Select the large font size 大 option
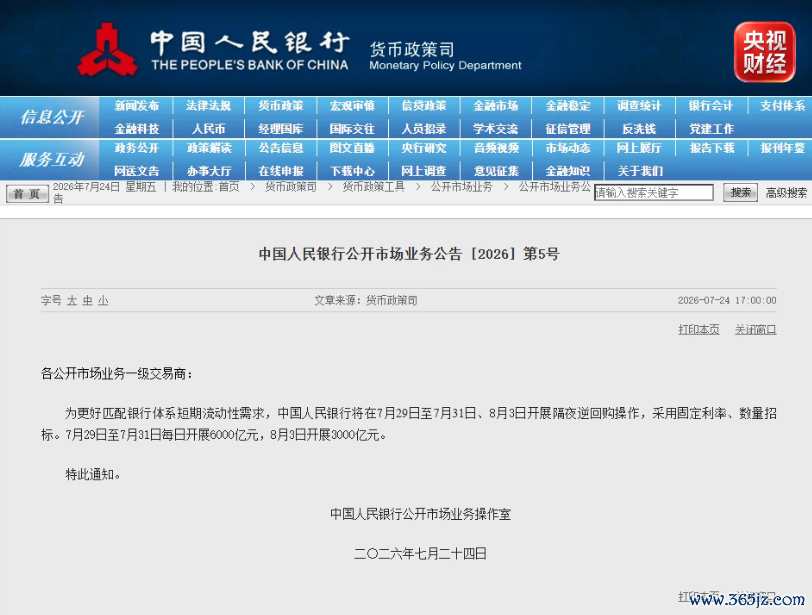This screenshot has height=615, width=812. [x=71, y=301]
